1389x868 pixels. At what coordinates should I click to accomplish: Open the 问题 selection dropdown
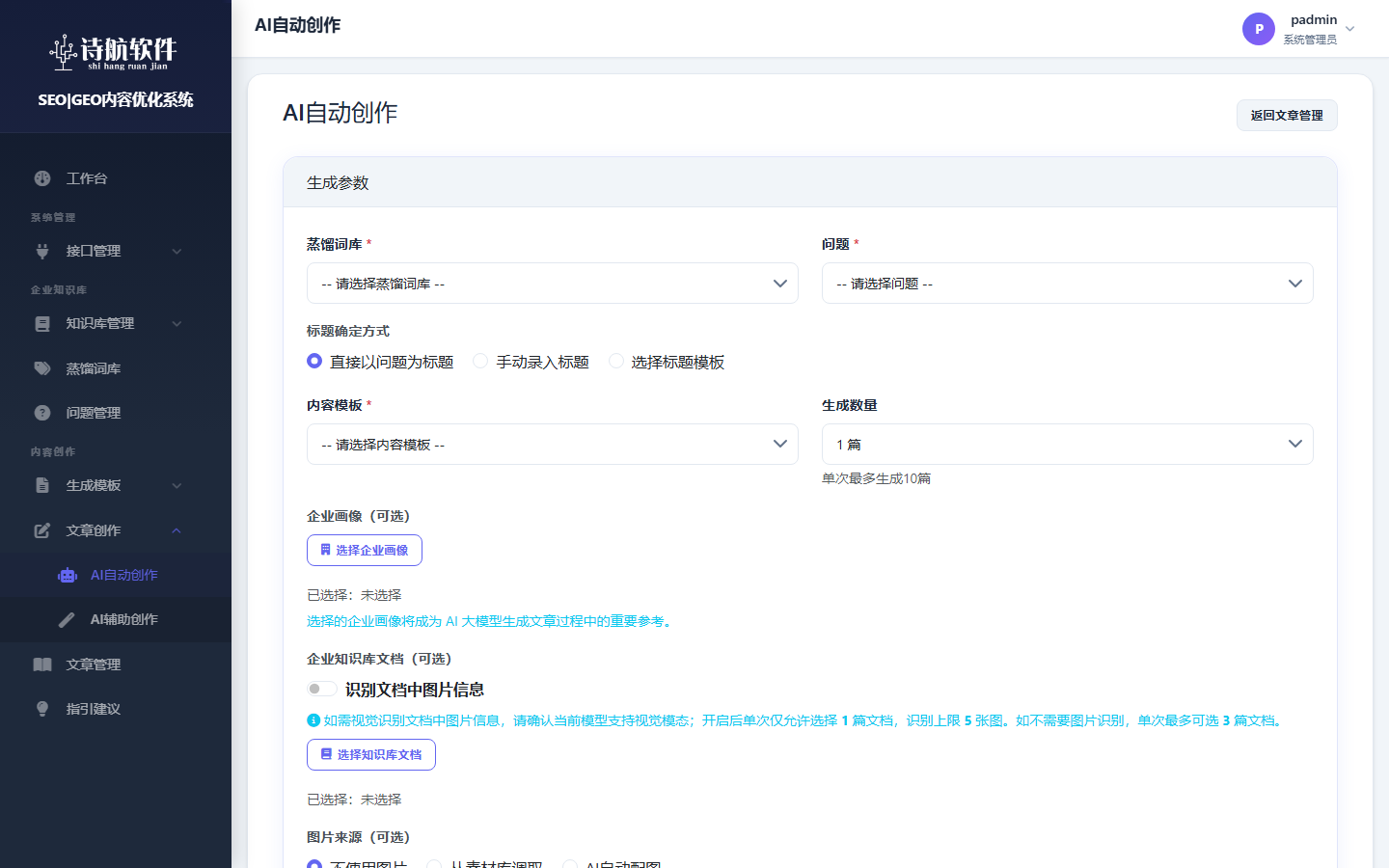[x=1068, y=284]
